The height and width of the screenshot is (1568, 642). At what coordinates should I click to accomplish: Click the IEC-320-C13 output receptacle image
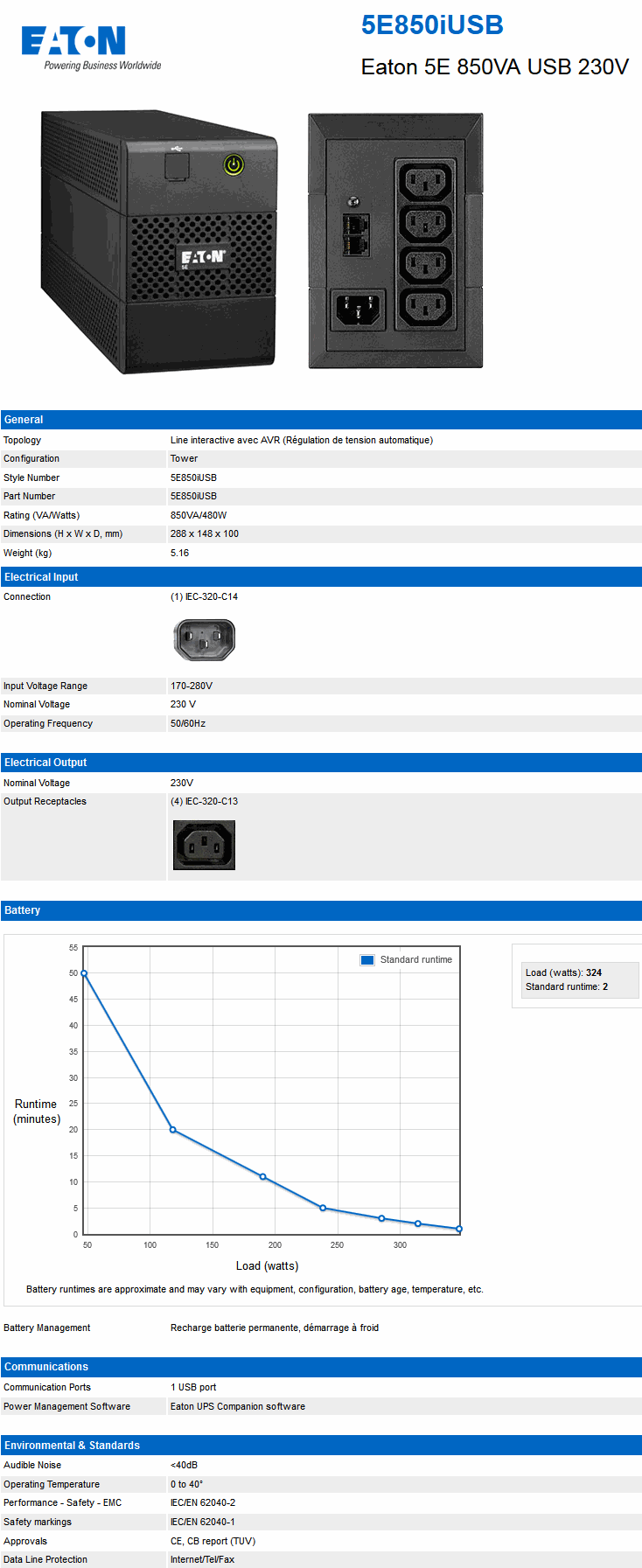click(204, 845)
